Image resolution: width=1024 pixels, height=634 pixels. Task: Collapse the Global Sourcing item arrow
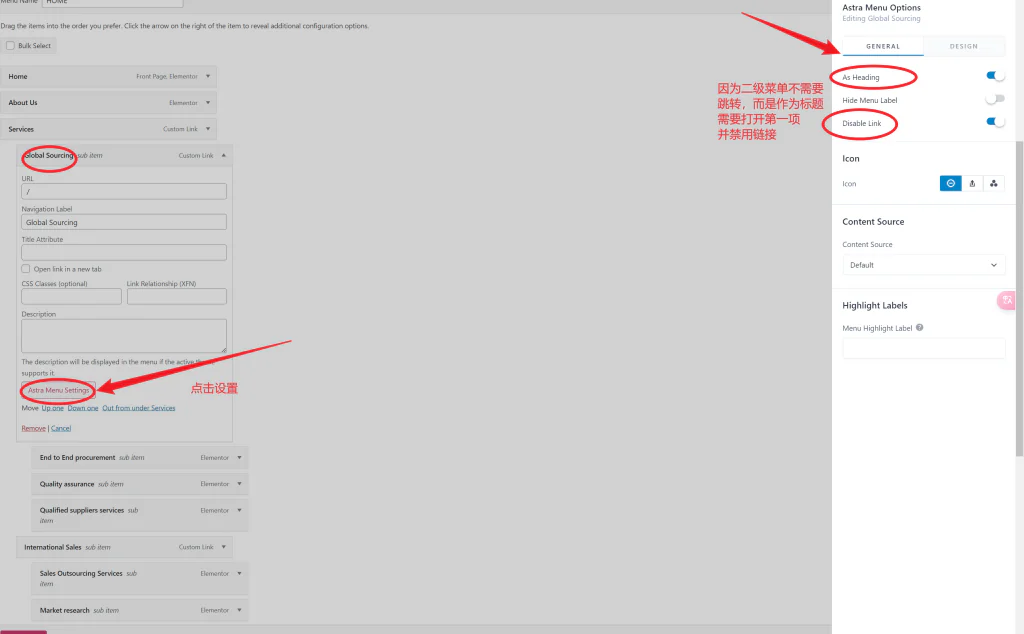(x=224, y=155)
